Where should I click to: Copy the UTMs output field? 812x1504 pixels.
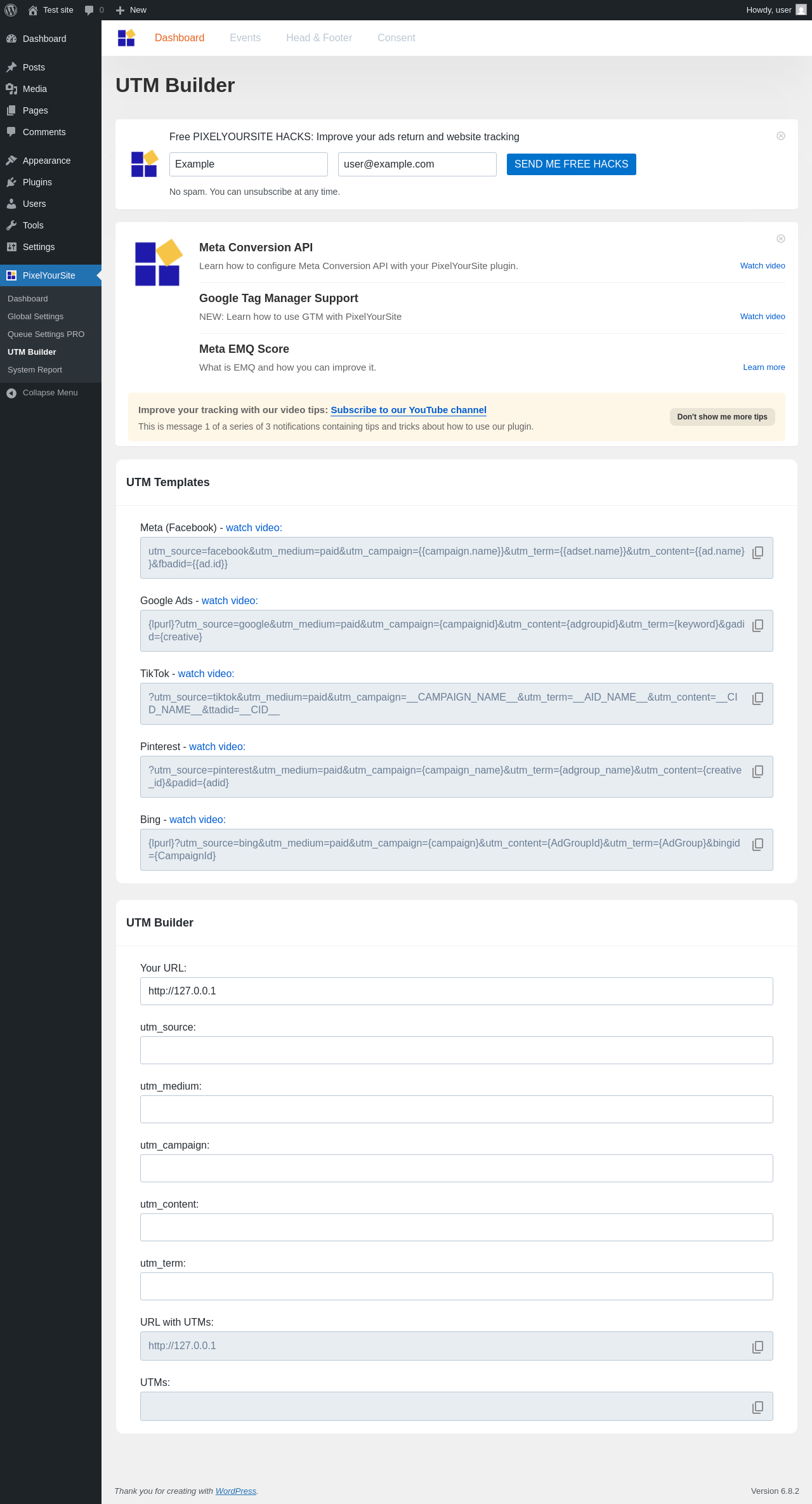(x=757, y=1408)
